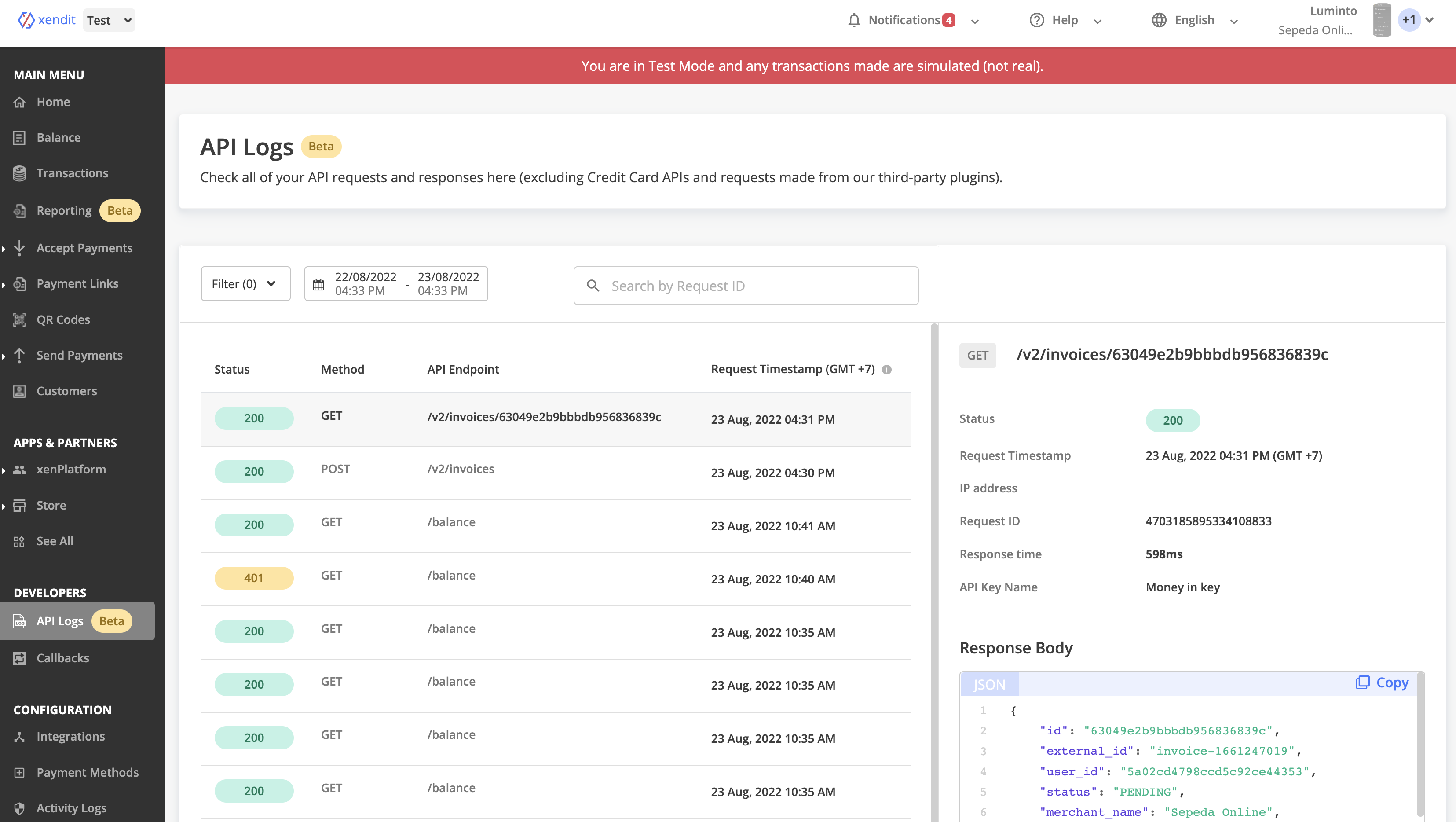Click the Transactions coins icon
The image size is (1456, 822).
point(19,173)
